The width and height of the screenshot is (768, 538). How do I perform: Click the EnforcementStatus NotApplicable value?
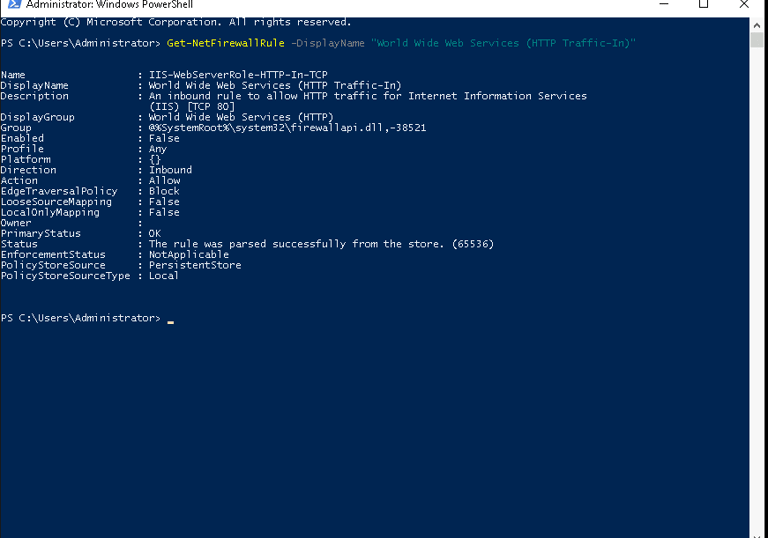[x=189, y=254]
